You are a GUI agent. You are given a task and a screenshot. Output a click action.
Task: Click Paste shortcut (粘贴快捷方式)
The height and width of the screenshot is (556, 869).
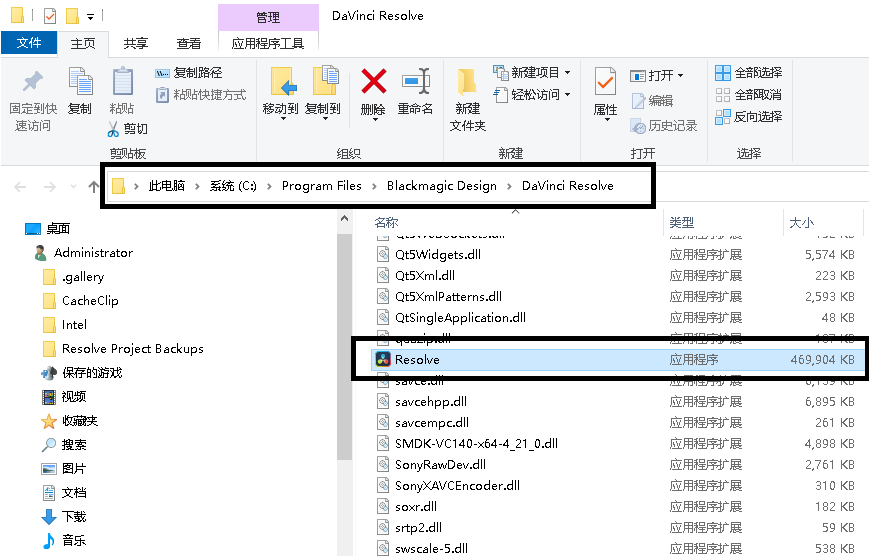coord(201,95)
